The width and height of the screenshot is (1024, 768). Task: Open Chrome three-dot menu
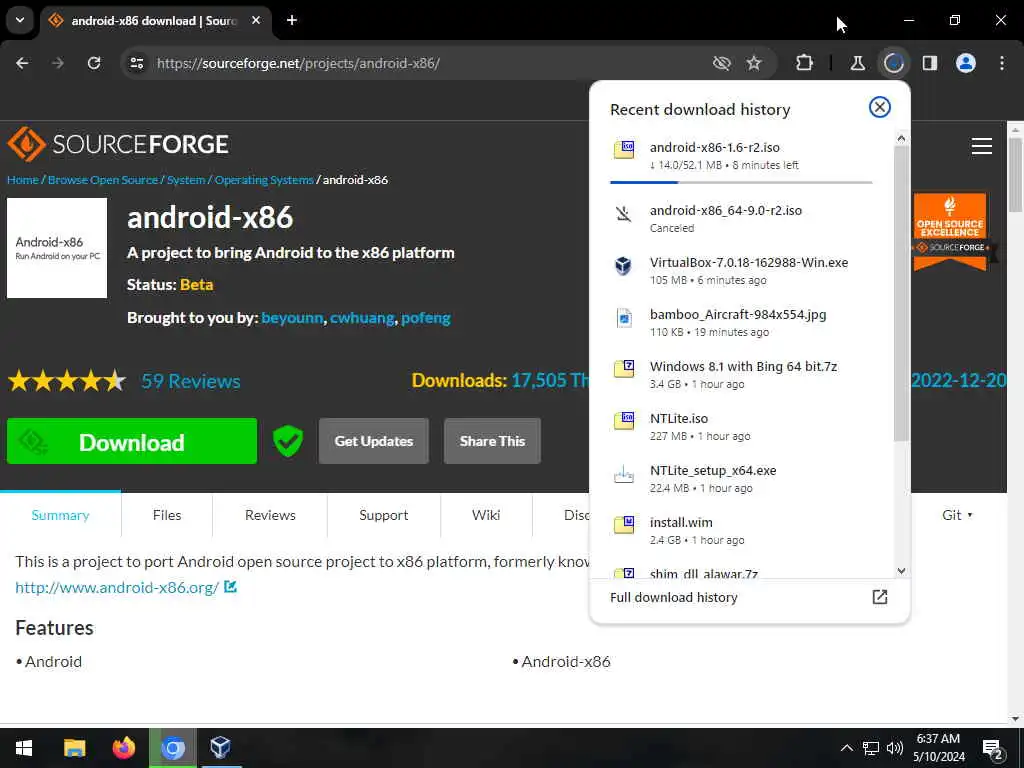coord(1002,63)
